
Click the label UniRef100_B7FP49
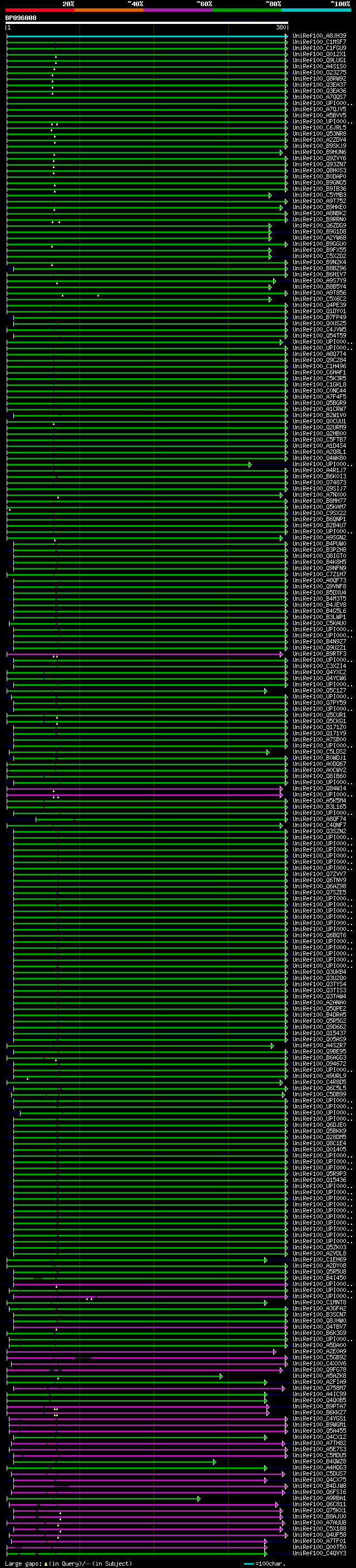(319, 317)
